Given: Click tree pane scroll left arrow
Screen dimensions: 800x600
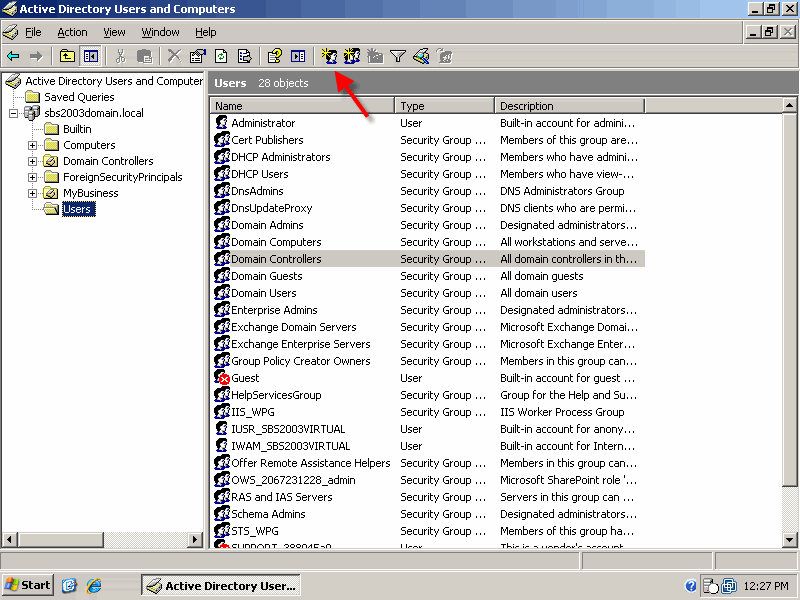Looking at the screenshot, I should [10, 539].
